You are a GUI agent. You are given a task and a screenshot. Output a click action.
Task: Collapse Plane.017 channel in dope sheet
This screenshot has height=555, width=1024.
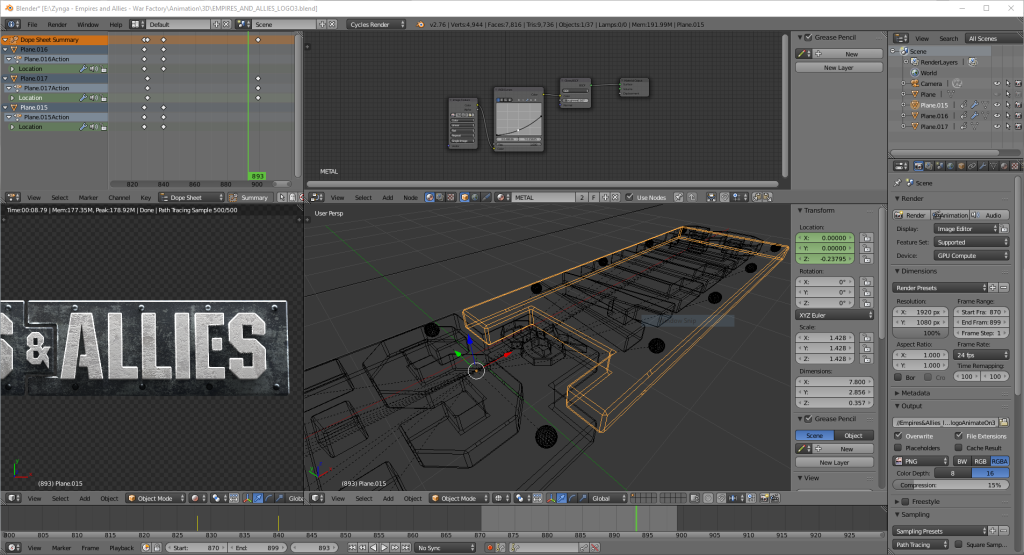(x=6, y=78)
